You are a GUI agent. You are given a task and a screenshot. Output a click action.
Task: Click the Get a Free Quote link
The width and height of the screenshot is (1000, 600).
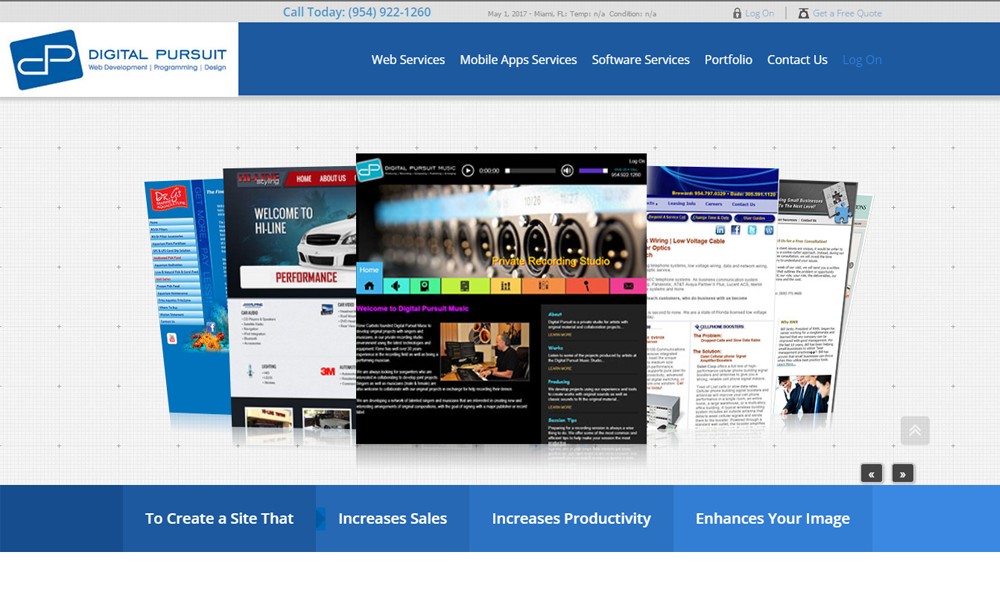pos(847,13)
